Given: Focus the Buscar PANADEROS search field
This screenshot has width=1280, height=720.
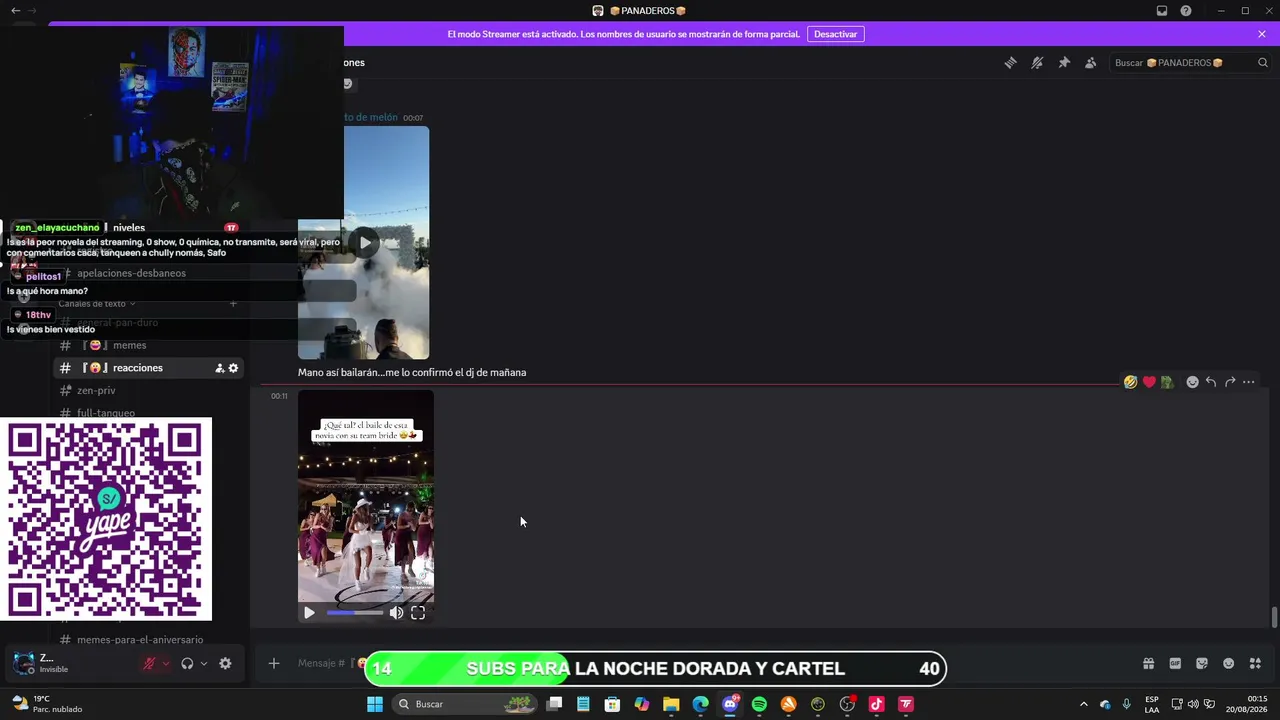Looking at the screenshot, I should [1190, 63].
